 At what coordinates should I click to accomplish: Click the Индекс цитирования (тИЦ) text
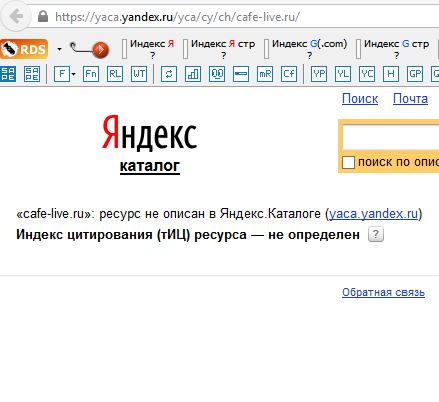(103, 235)
